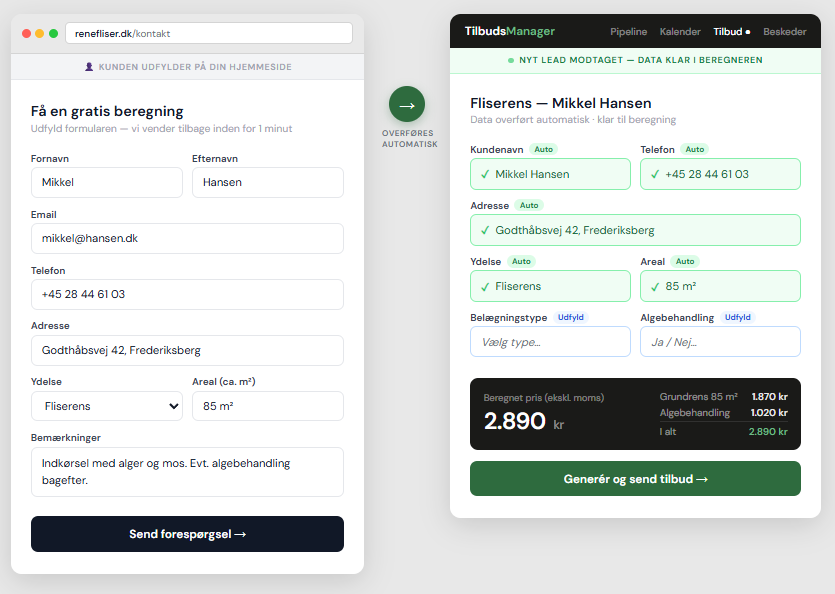The width and height of the screenshot is (835, 594).
Task: Click the green checkmark beside Mikkel Hansen
Action: click(x=486, y=173)
